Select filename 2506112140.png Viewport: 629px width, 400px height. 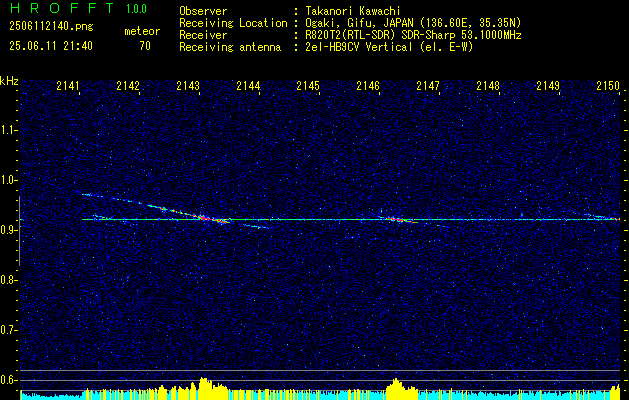(51, 26)
